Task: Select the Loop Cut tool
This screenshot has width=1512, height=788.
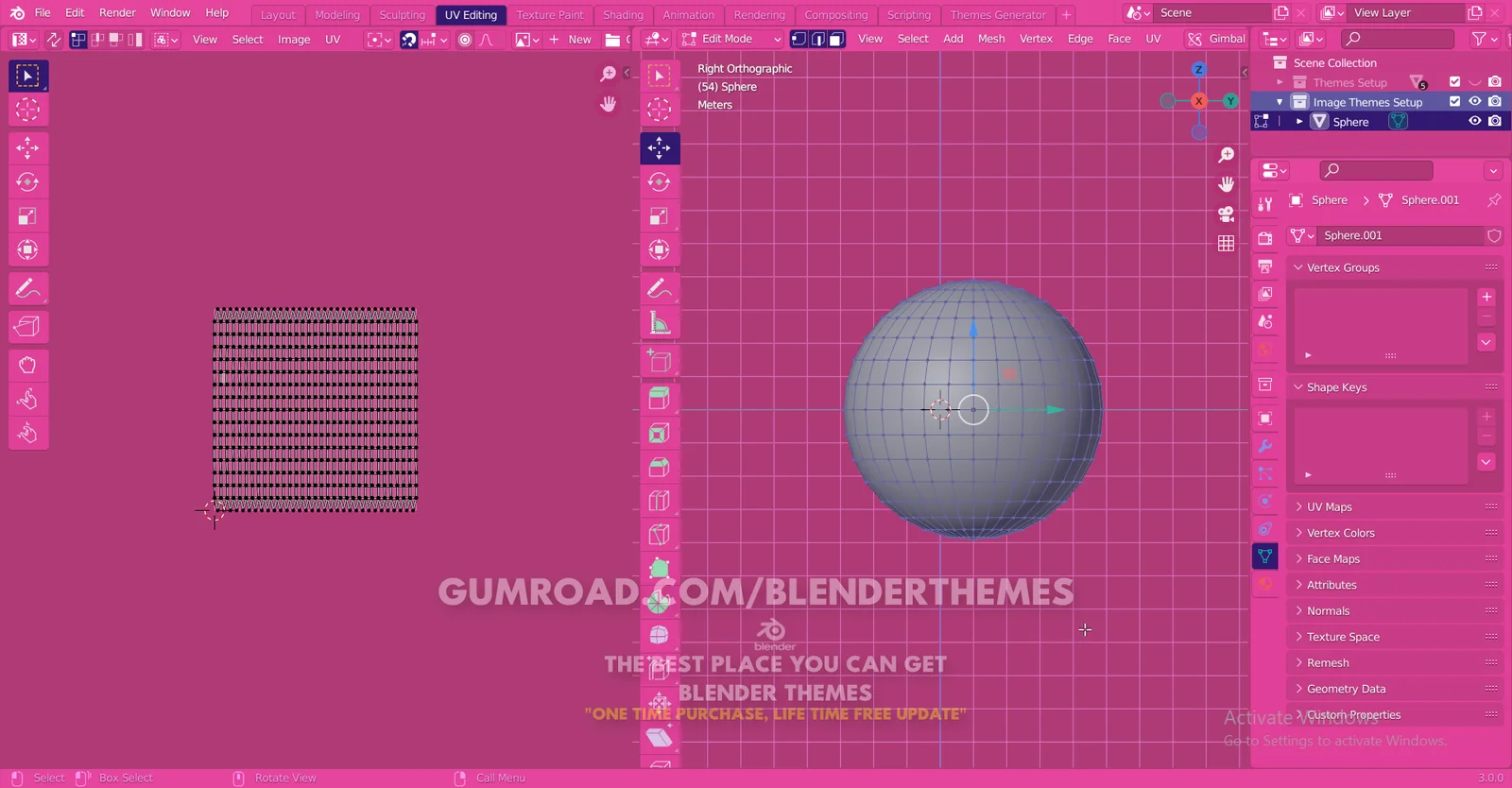Action: [x=660, y=501]
